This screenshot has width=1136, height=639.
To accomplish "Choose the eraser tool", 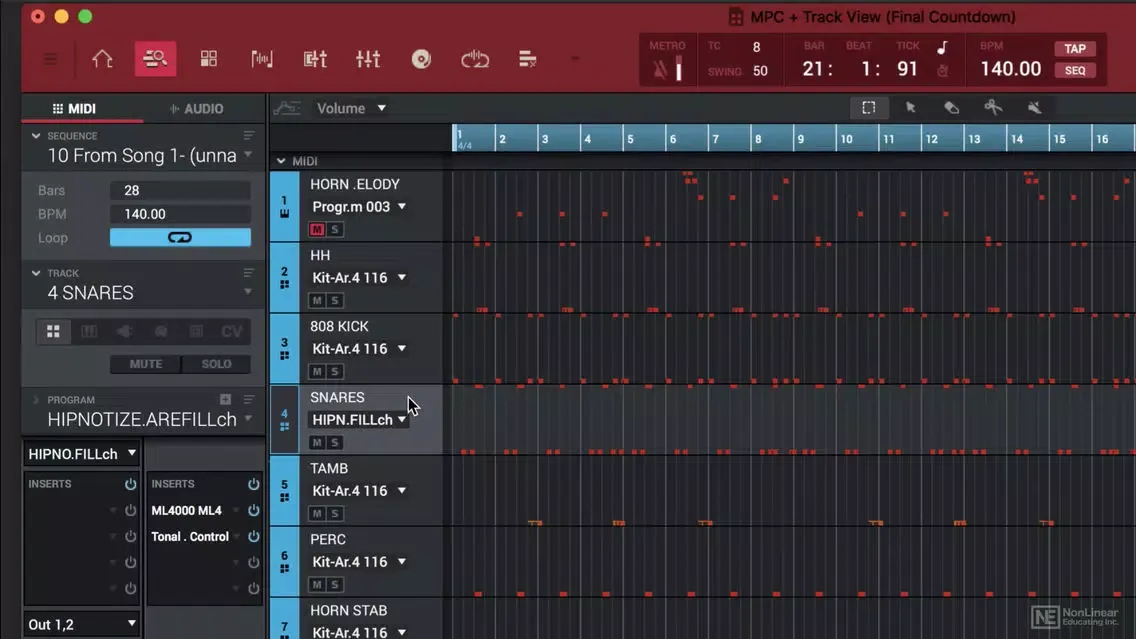I will pos(951,108).
